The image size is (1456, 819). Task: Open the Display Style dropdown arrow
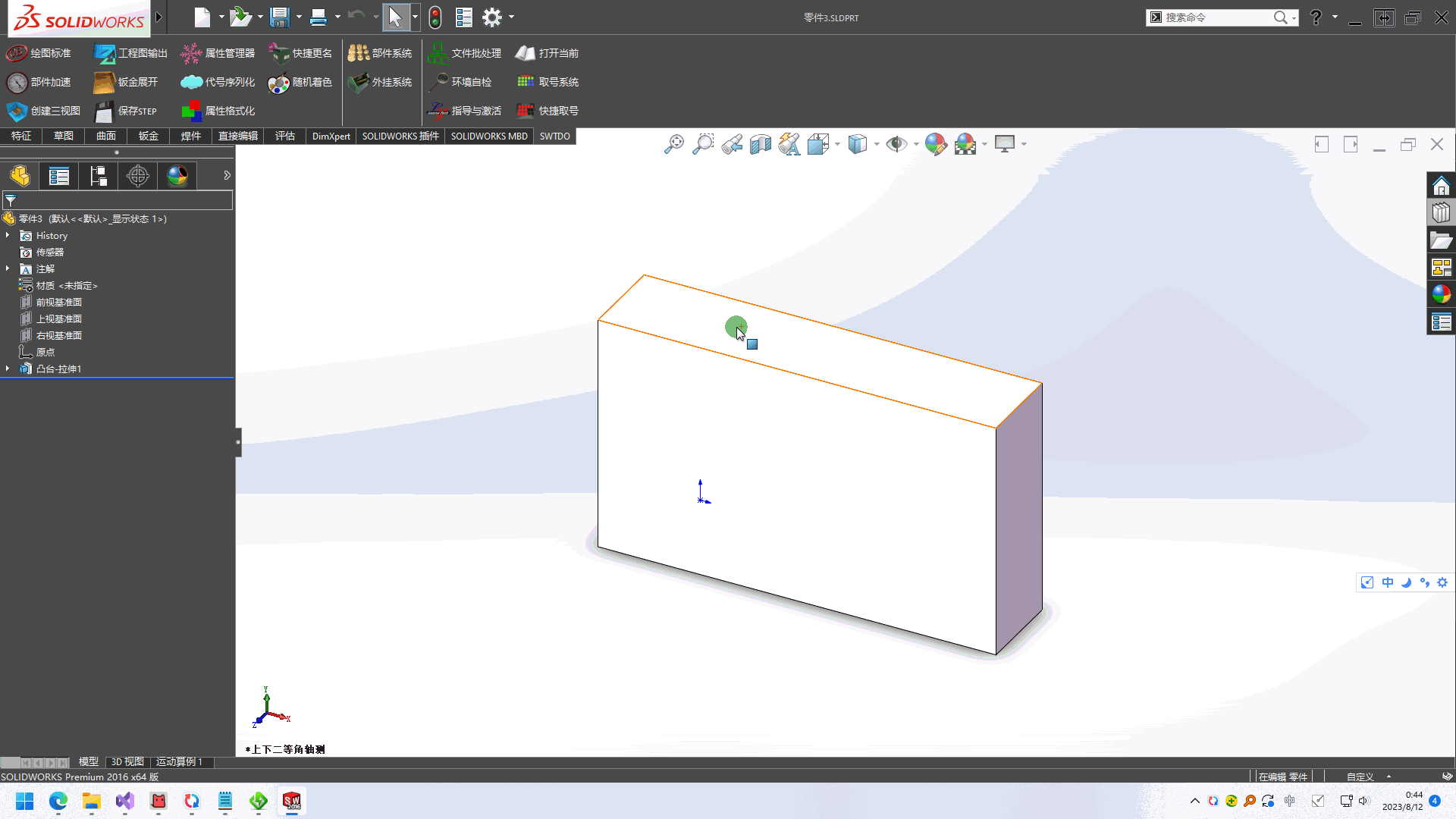coord(877,144)
